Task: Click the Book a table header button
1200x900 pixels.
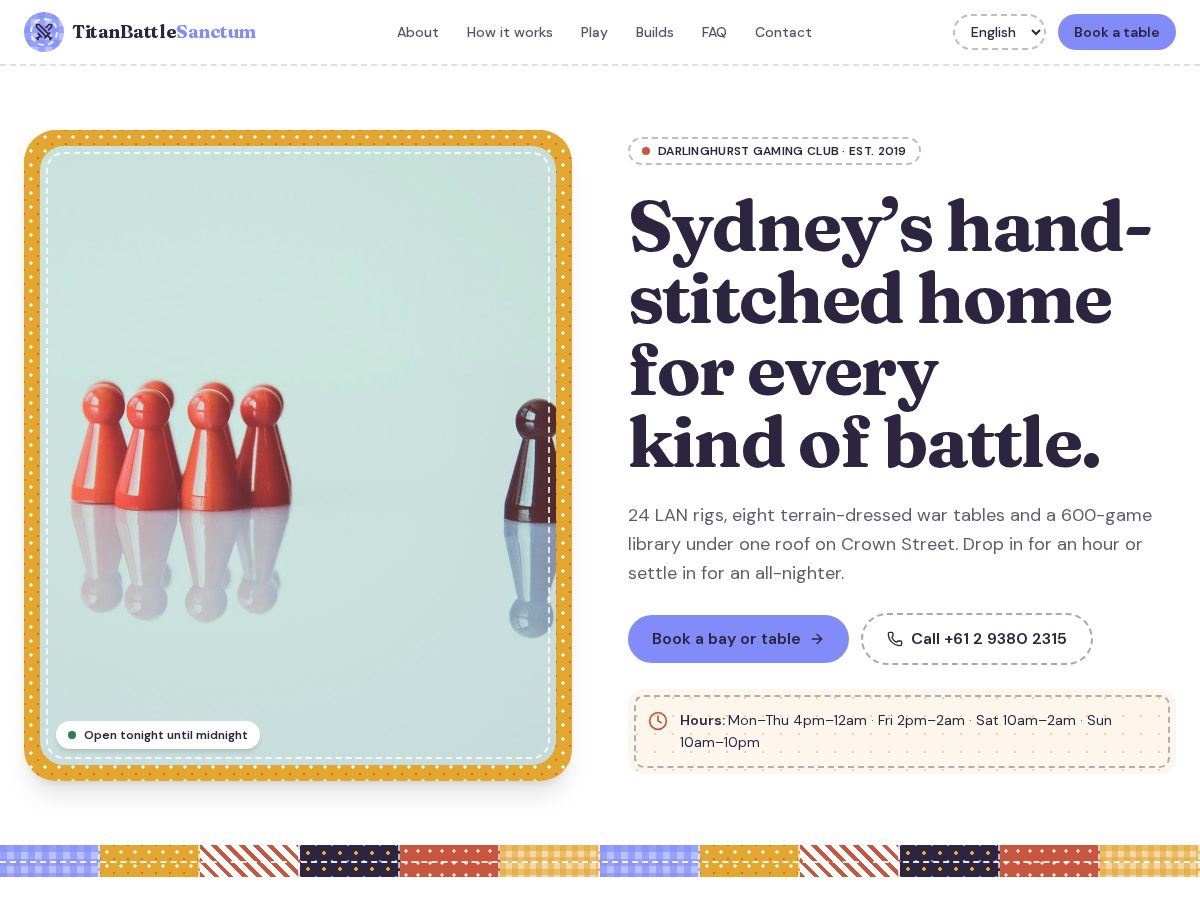Action: point(1117,32)
